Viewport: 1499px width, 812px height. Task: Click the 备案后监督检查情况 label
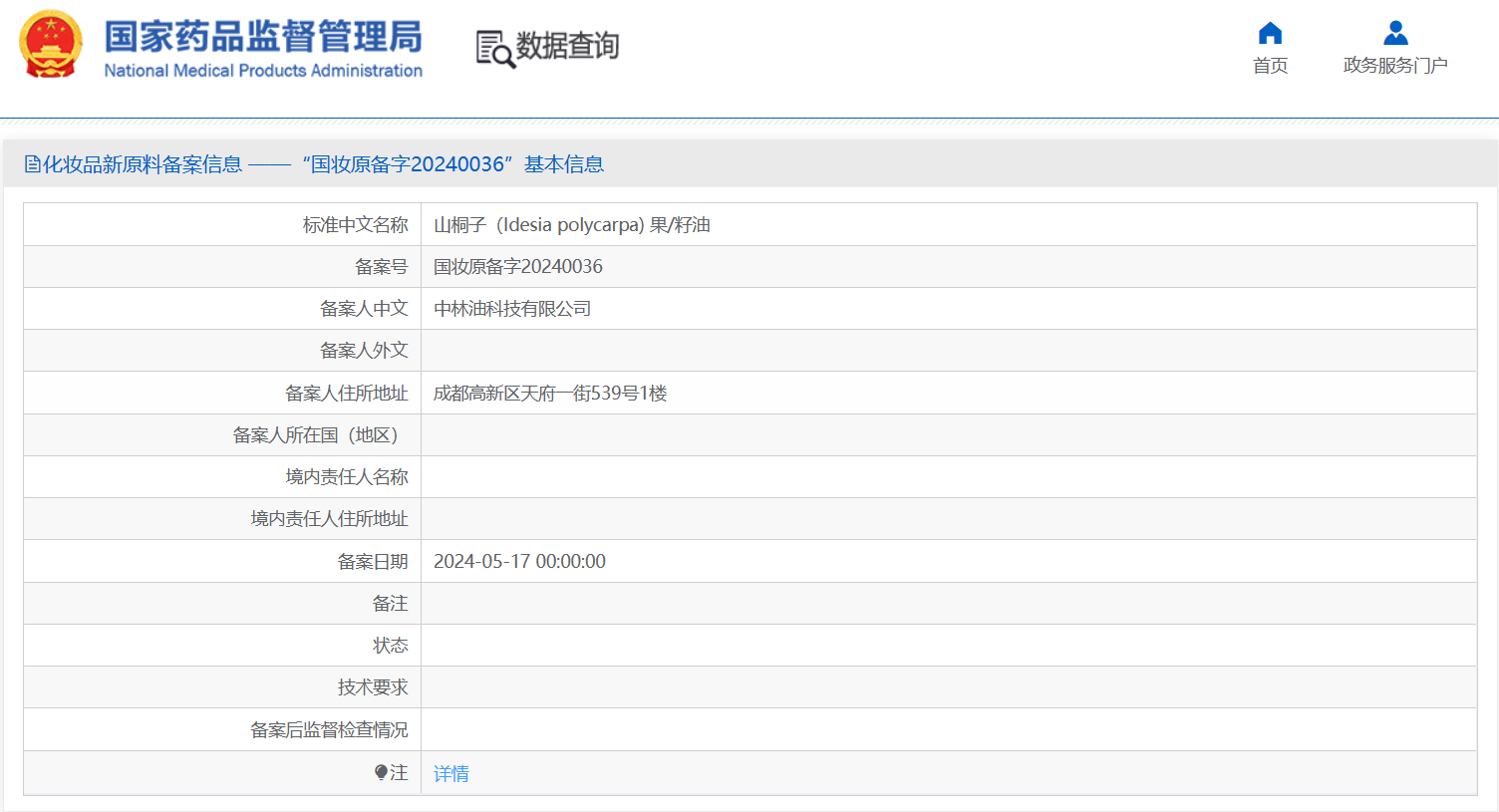[x=329, y=730]
